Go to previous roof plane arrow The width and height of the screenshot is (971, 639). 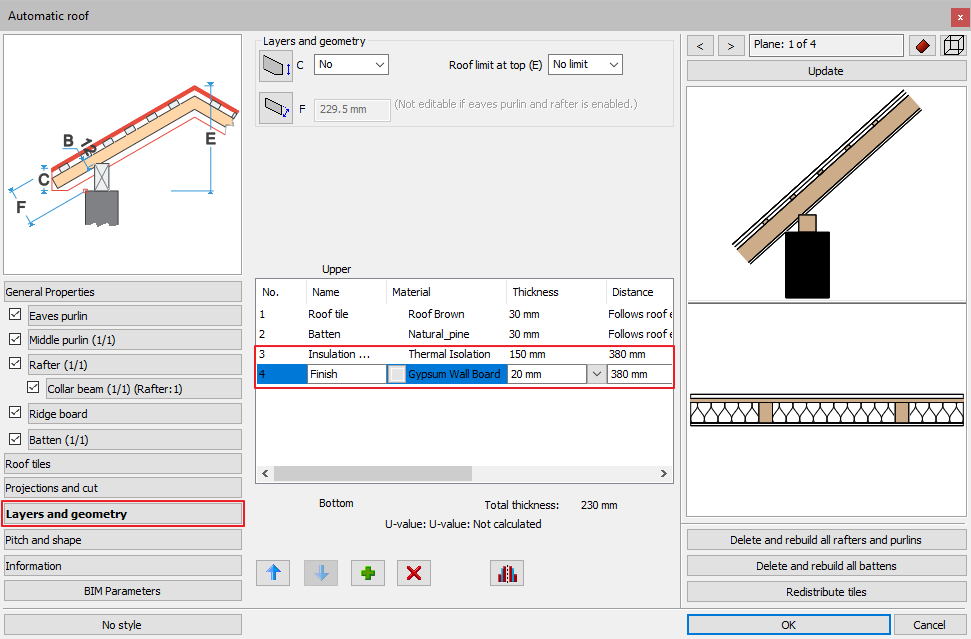pos(700,46)
